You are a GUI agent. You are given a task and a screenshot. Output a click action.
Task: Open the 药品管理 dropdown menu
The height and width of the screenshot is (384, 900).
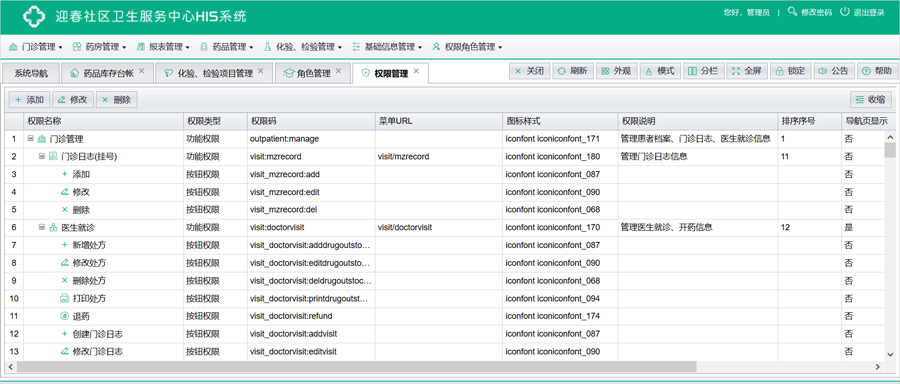coord(226,47)
